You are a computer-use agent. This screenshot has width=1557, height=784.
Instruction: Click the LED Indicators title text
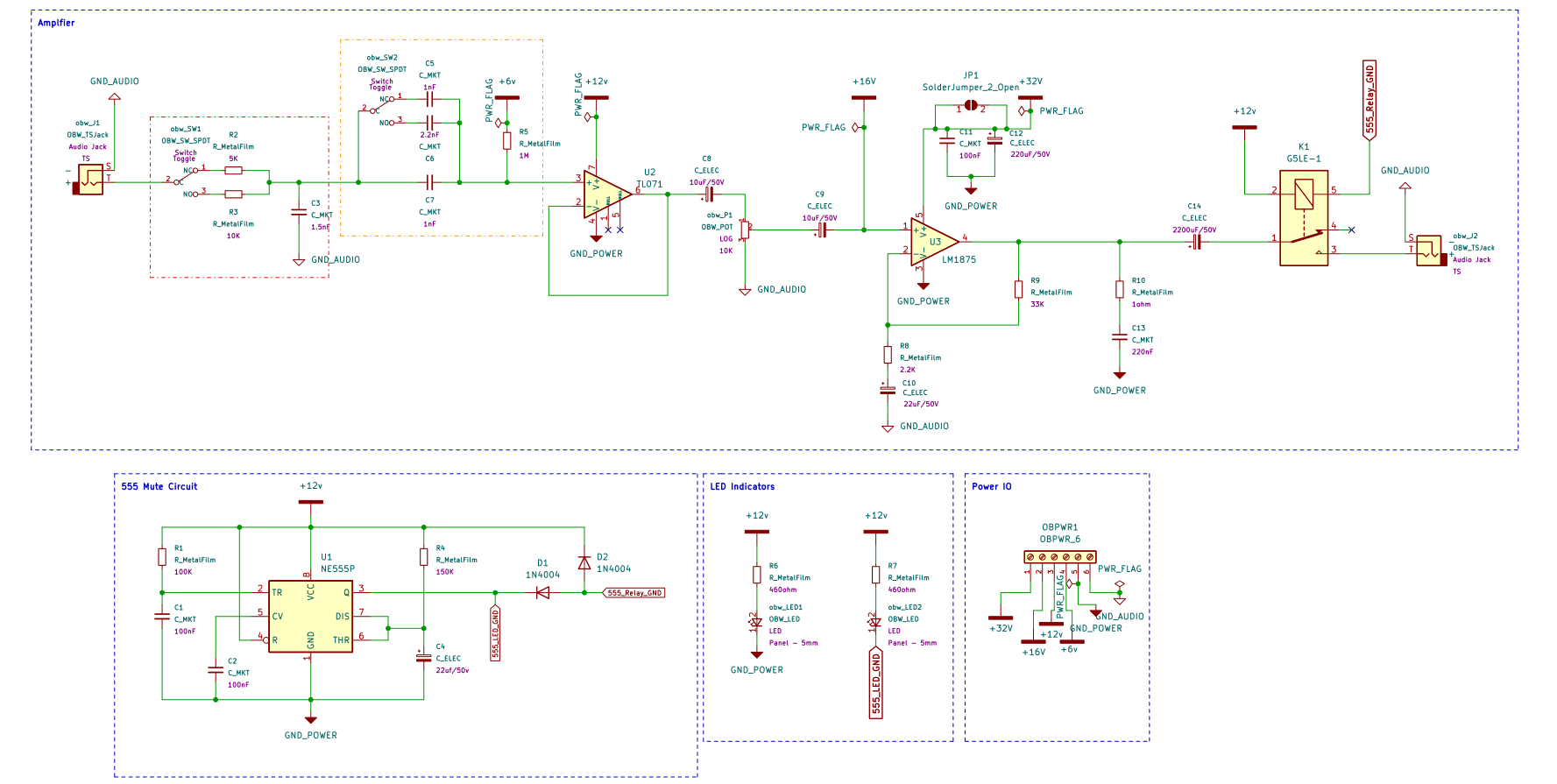click(x=742, y=486)
